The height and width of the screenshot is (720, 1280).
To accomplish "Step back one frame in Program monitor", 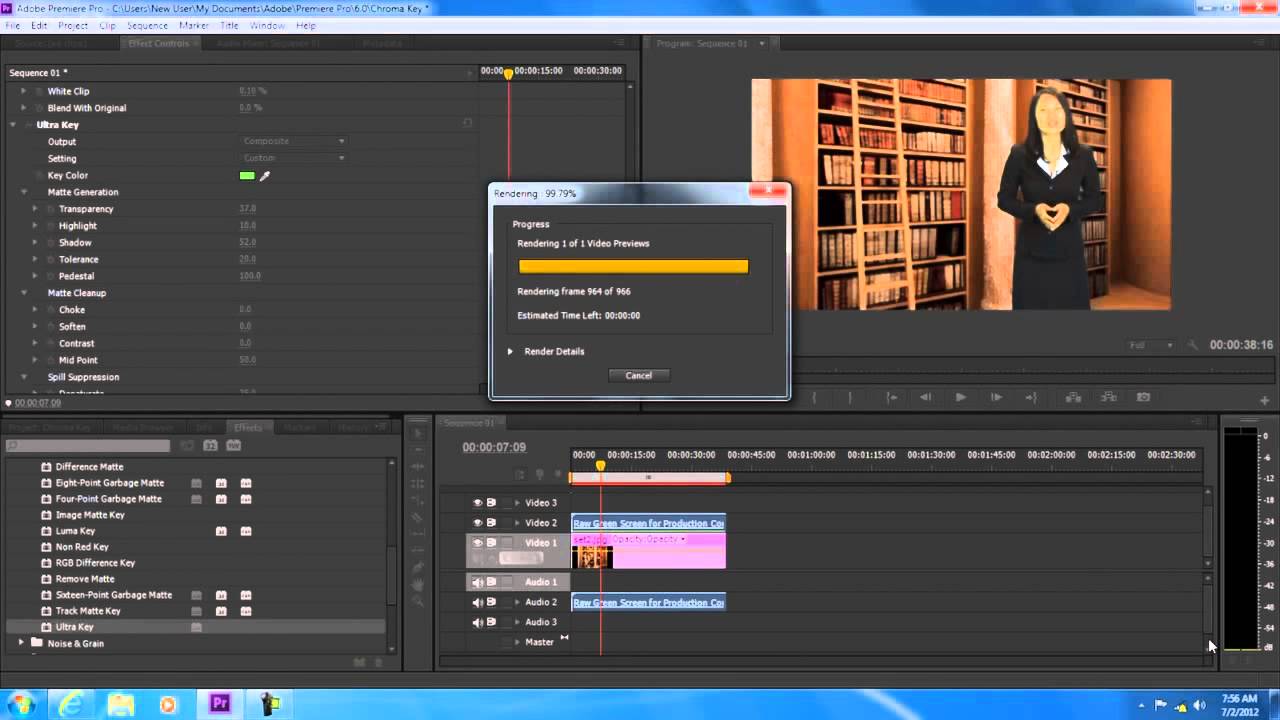I will click(926, 397).
